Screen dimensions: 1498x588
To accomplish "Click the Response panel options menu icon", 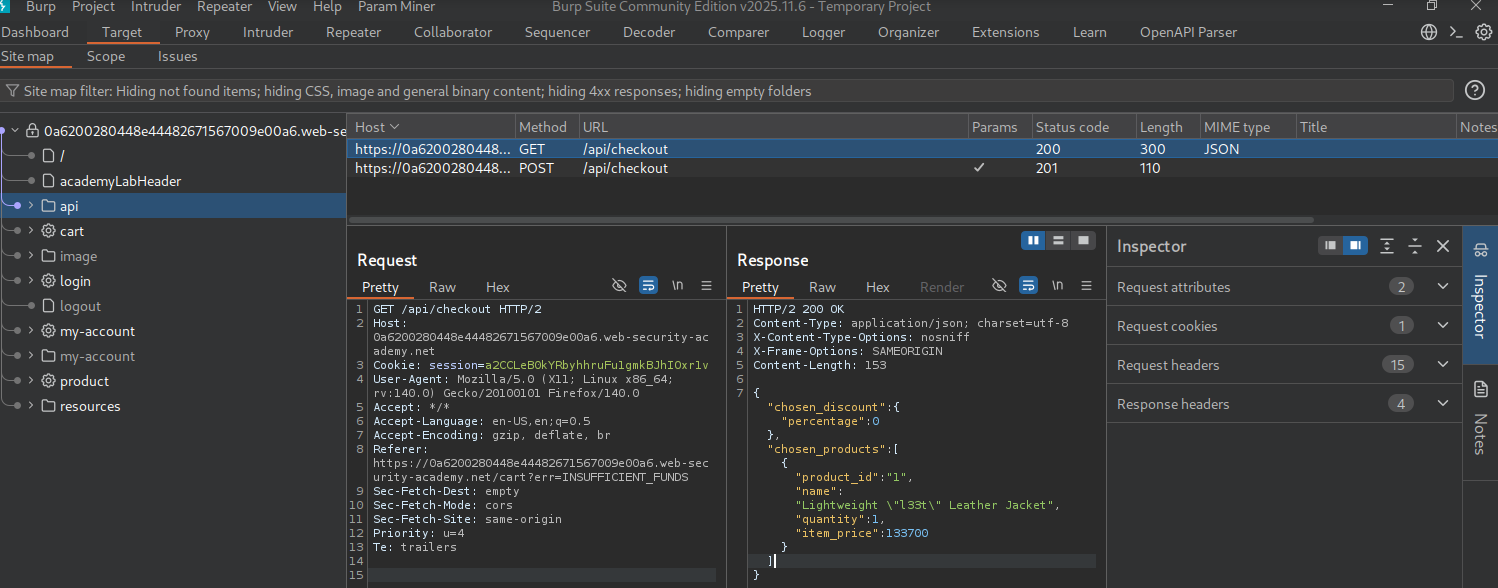I will click(x=1086, y=286).
